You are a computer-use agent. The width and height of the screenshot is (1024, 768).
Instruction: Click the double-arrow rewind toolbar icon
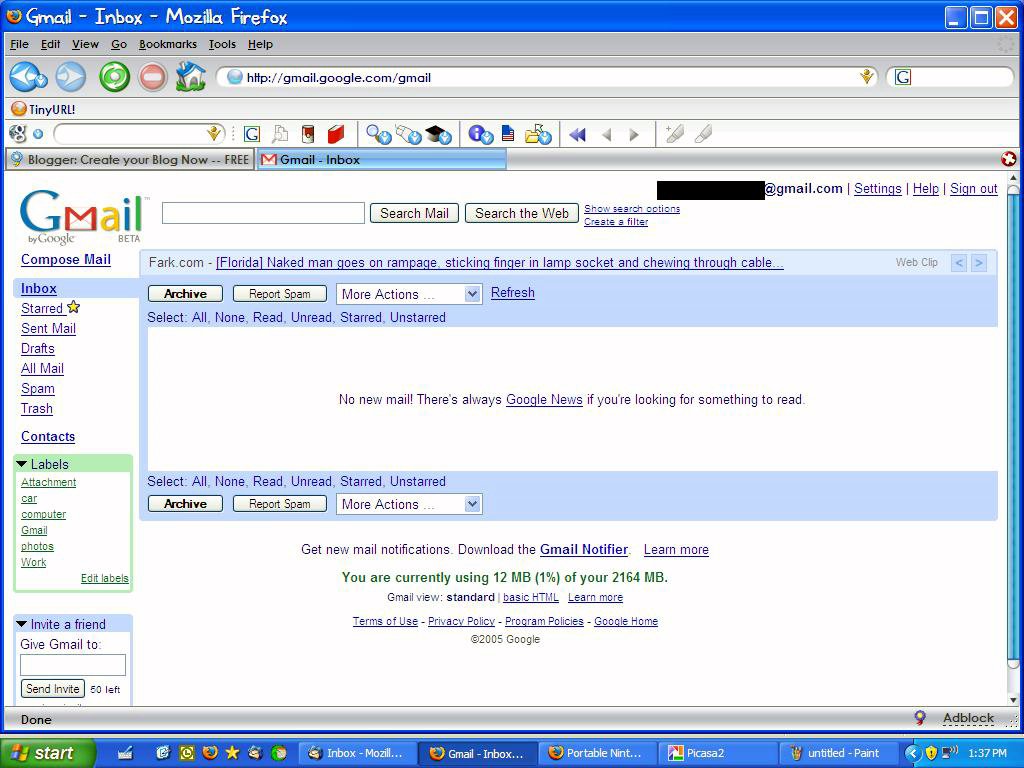click(577, 135)
